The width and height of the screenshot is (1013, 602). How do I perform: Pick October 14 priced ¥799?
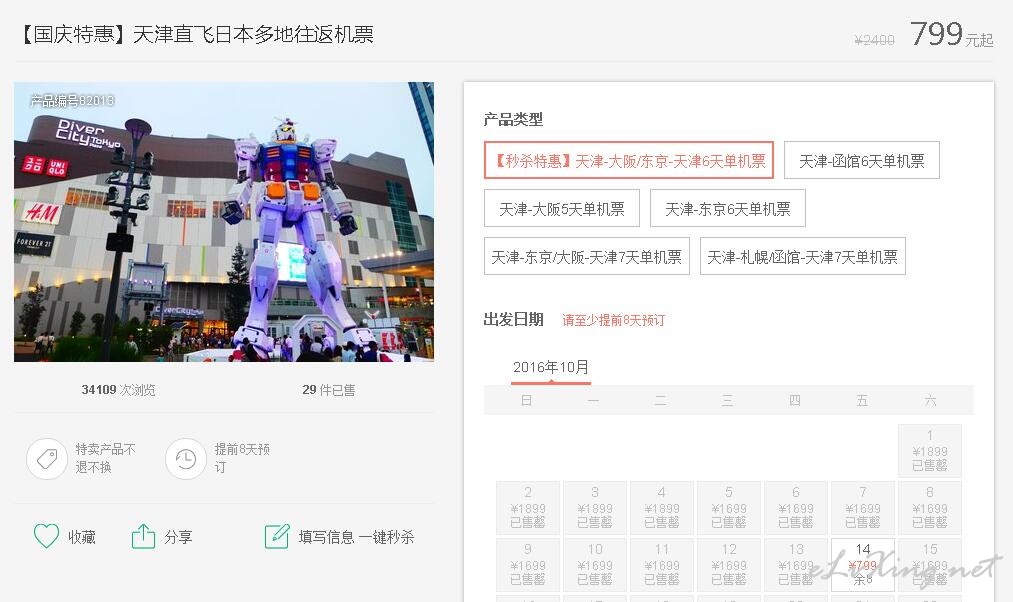coord(862,565)
